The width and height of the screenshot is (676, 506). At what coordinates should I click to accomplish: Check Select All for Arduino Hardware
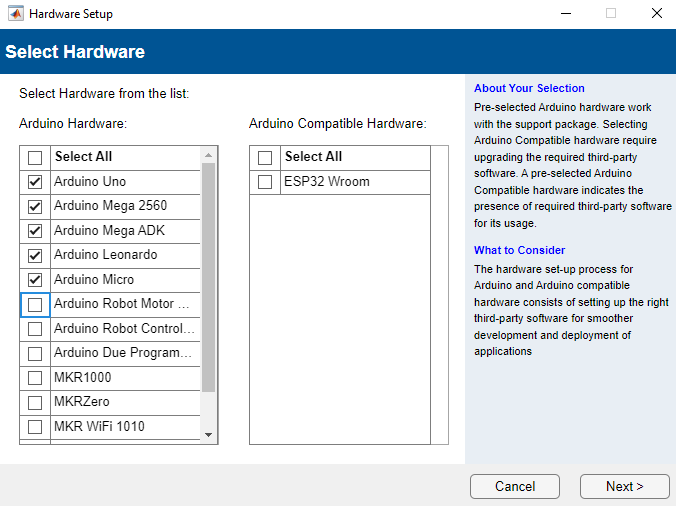tap(35, 157)
